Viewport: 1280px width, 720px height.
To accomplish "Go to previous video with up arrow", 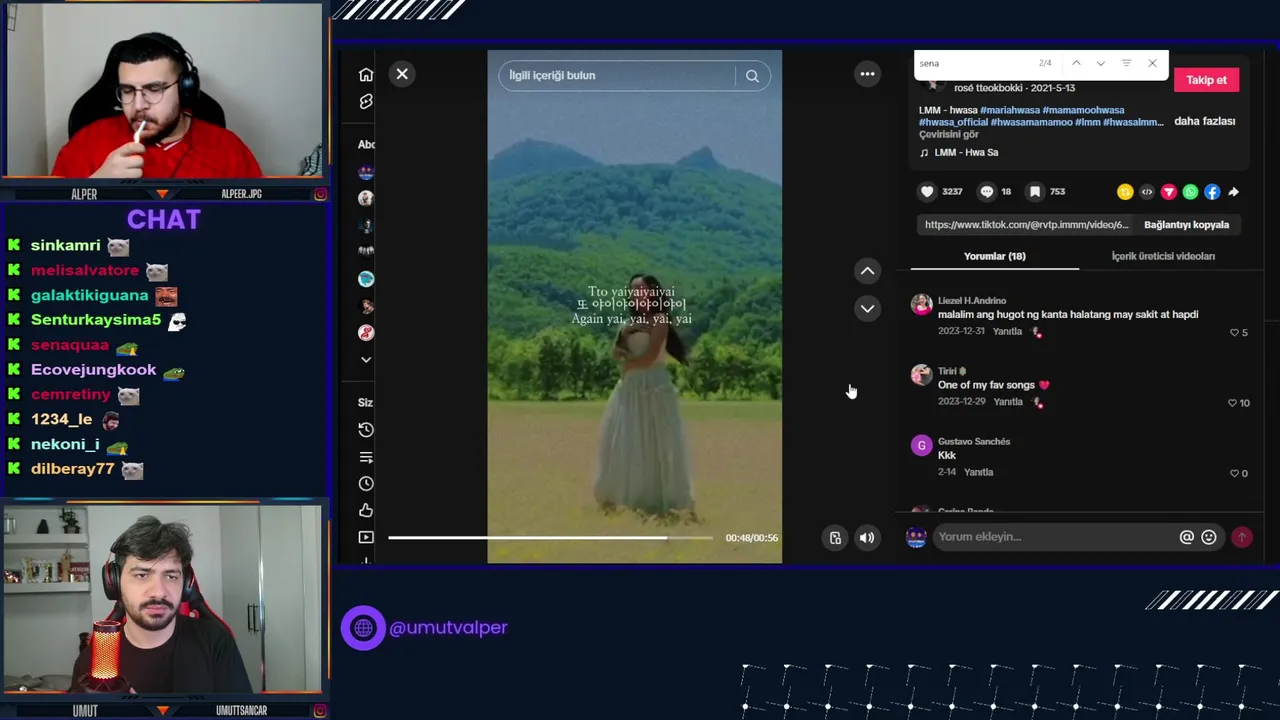I will coord(867,271).
